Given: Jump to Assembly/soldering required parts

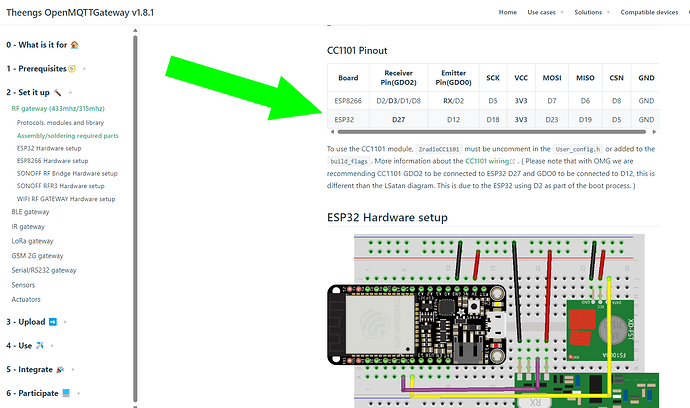Looking at the screenshot, I should click(x=68, y=136).
